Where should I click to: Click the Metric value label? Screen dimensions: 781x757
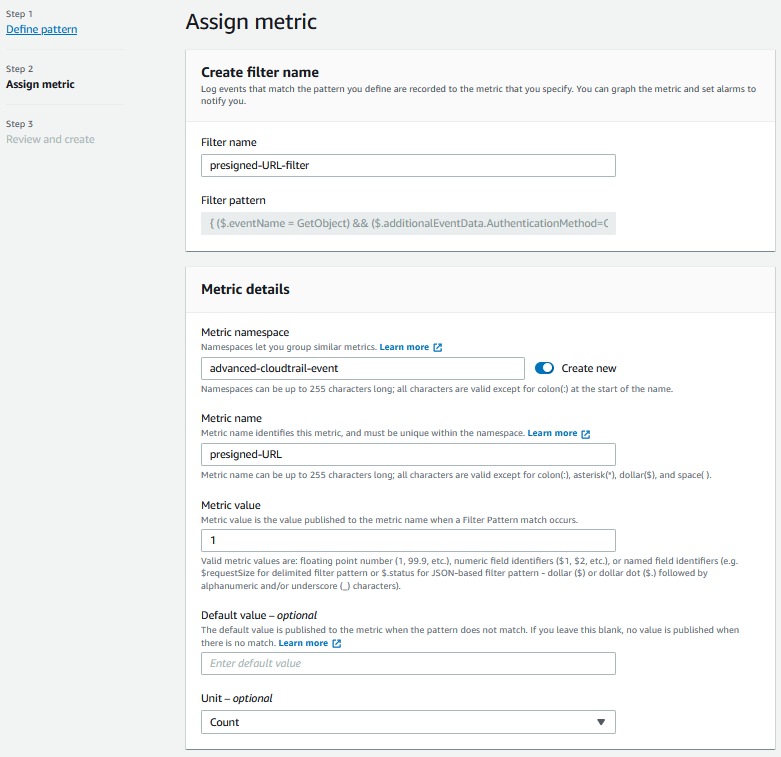click(x=231, y=505)
